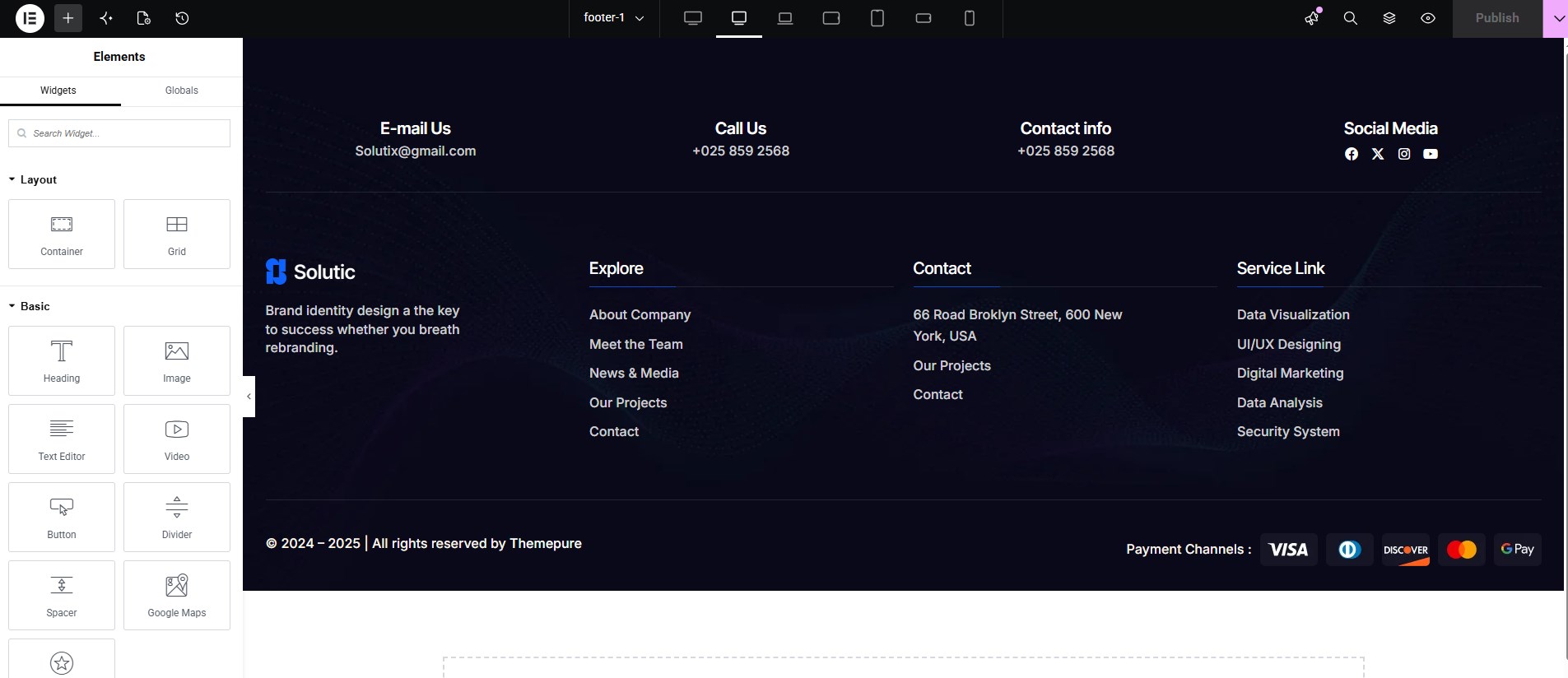
Task: Select the Widescreen device view icon
Action: click(x=693, y=18)
